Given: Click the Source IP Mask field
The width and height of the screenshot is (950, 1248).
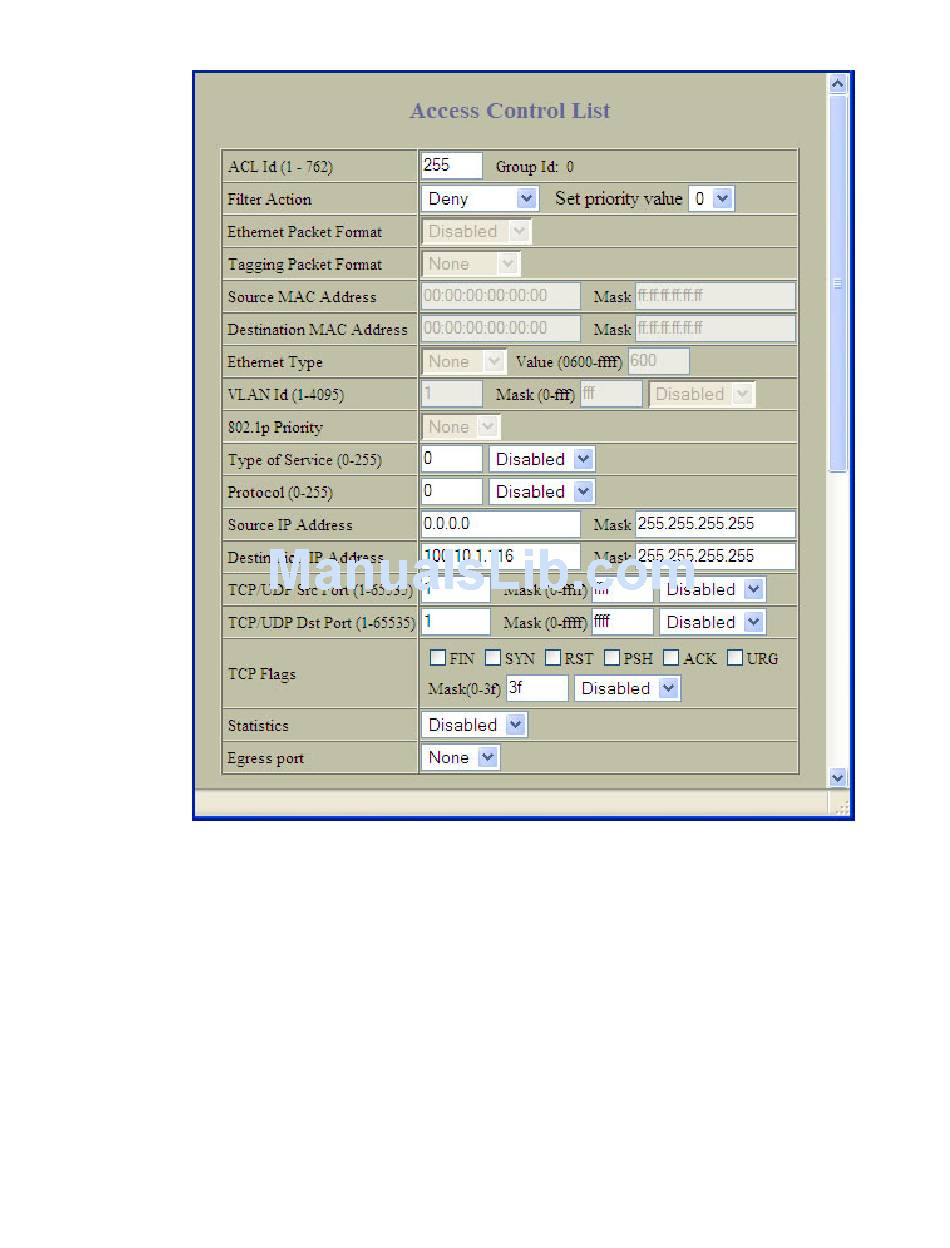Looking at the screenshot, I should 716,524.
